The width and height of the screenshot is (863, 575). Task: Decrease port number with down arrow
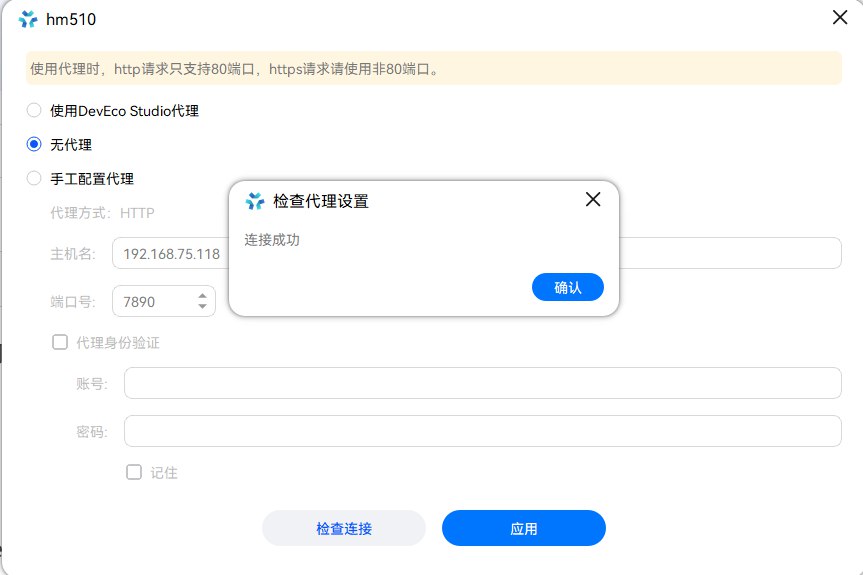(x=203, y=306)
